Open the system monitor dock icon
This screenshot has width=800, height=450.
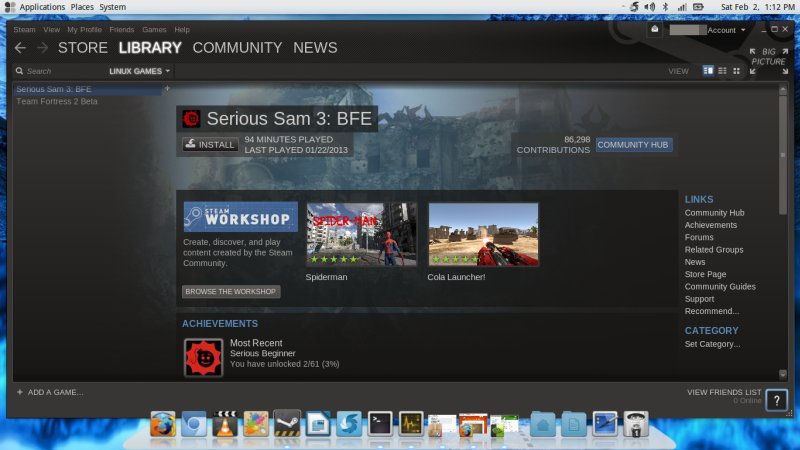[411, 424]
